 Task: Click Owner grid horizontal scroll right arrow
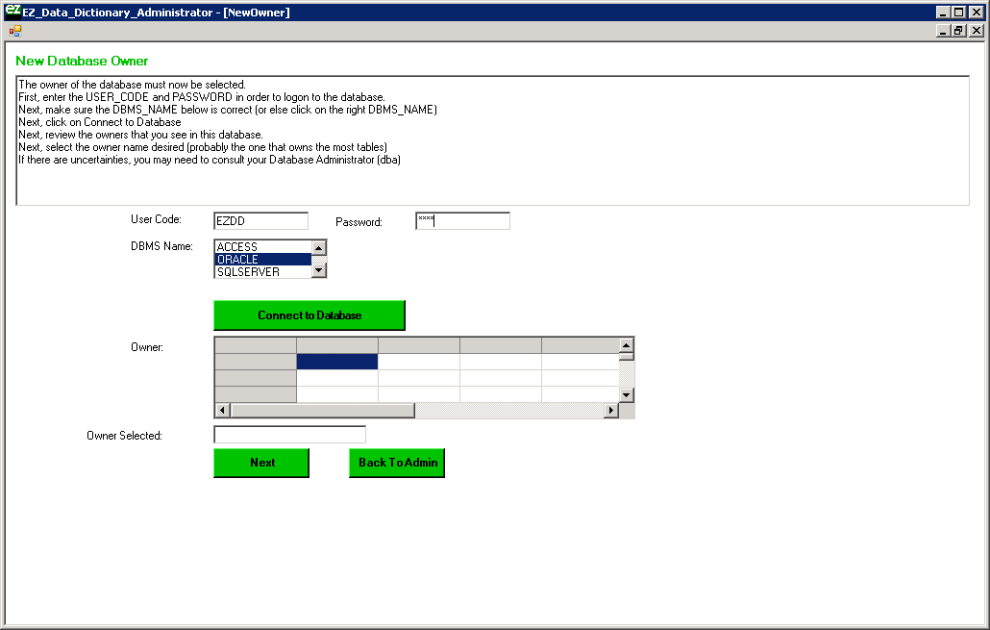[x=610, y=411]
